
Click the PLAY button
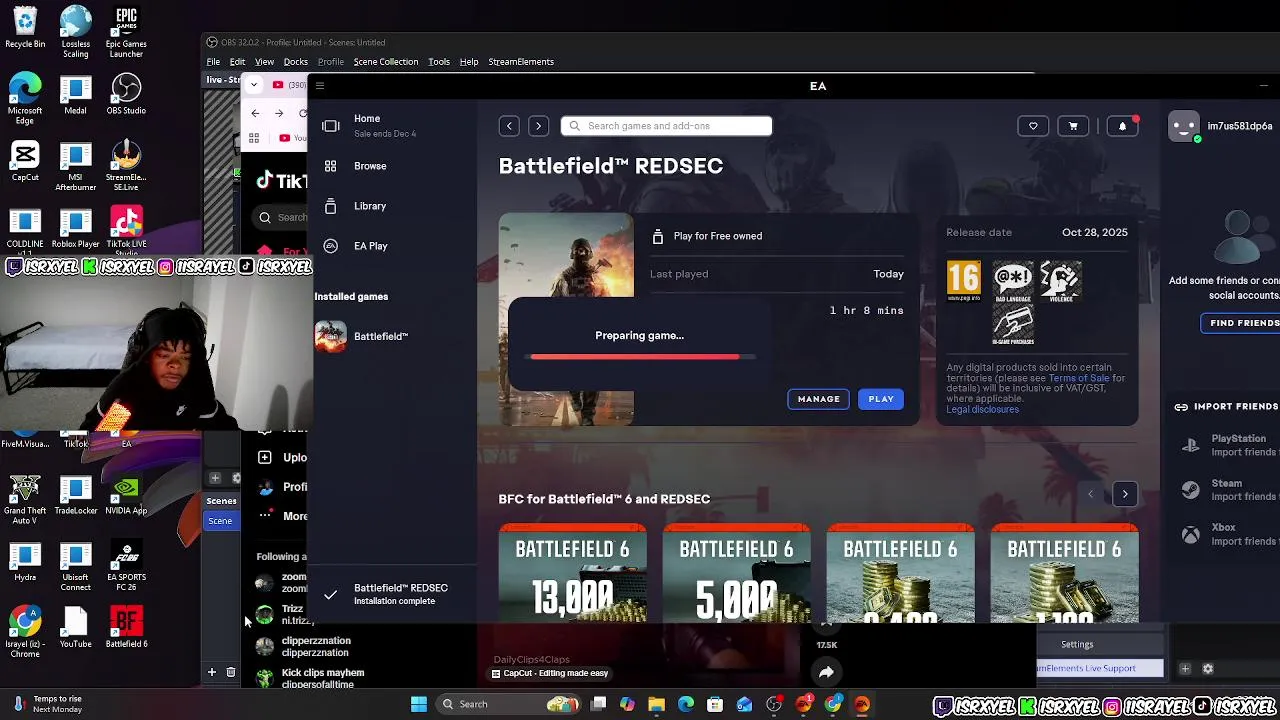click(x=881, y=399)
